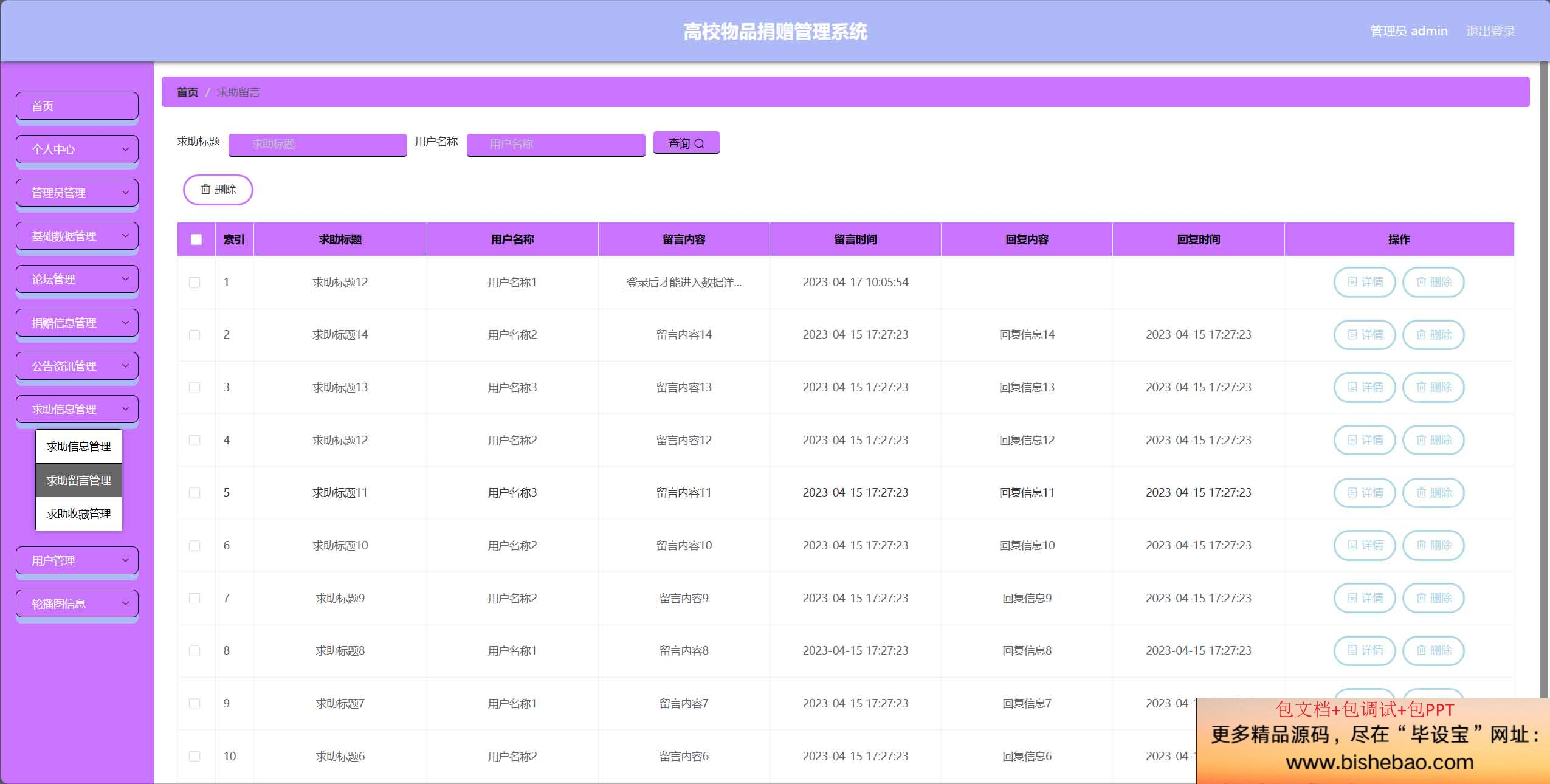Click the 留言时间 column header
Image resolution: width=1550 pixels, height=784 pixels.
click(855, 239)
